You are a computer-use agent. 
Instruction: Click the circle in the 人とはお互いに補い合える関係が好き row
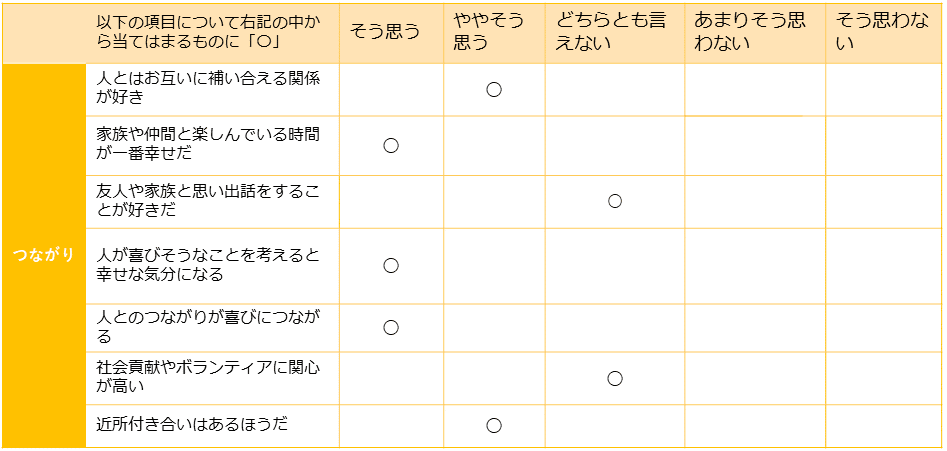[493, 90]
